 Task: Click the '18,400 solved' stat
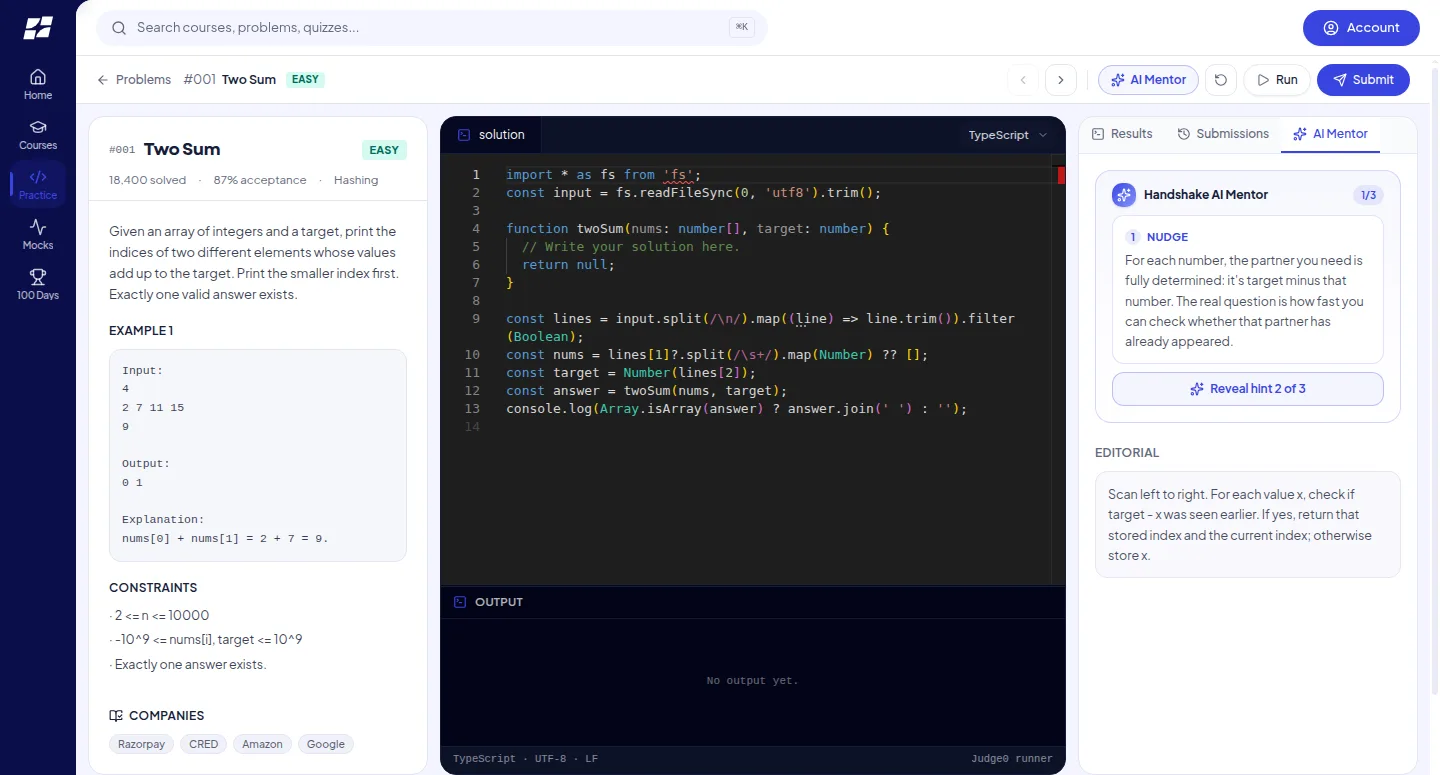pos(147,180)
